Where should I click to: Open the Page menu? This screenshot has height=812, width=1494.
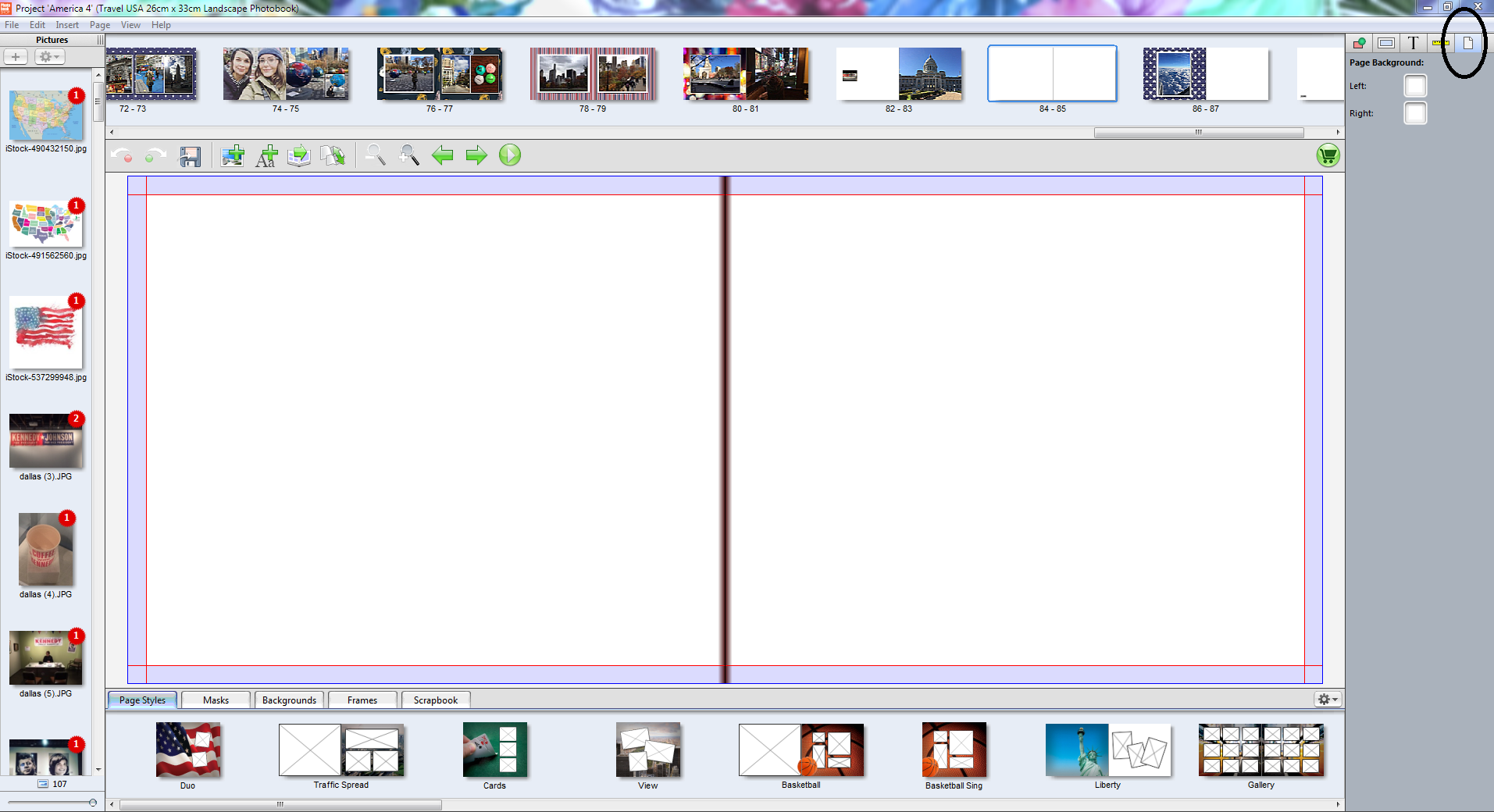point(100,25)
